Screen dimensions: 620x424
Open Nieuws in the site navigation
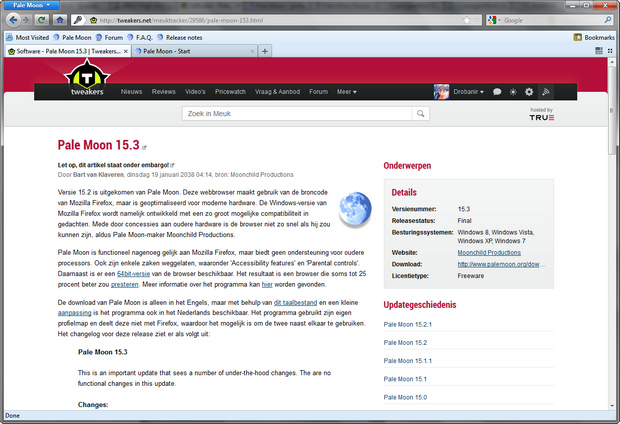[131, 92]
